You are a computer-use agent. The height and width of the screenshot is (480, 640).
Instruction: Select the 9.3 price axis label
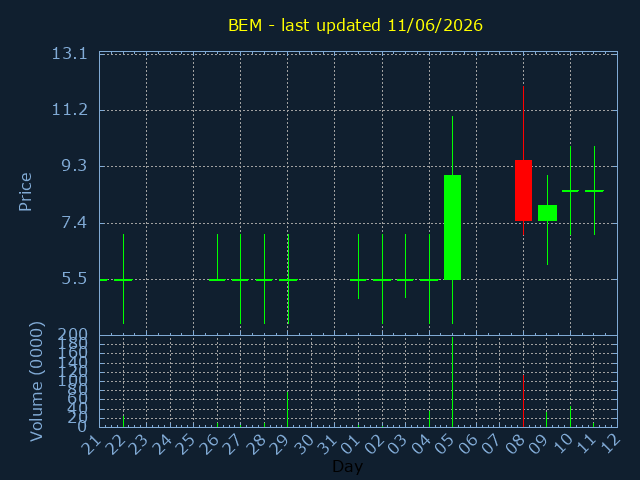(x=74, y=166)
